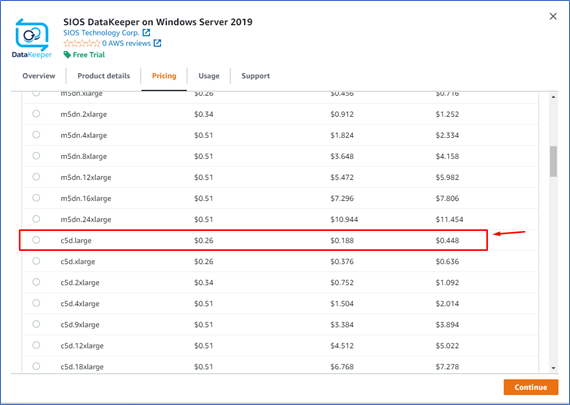This screenshot has height=405, width=570.
Task: Select the m5dn.12xlarge radio button
Action: 36,177
